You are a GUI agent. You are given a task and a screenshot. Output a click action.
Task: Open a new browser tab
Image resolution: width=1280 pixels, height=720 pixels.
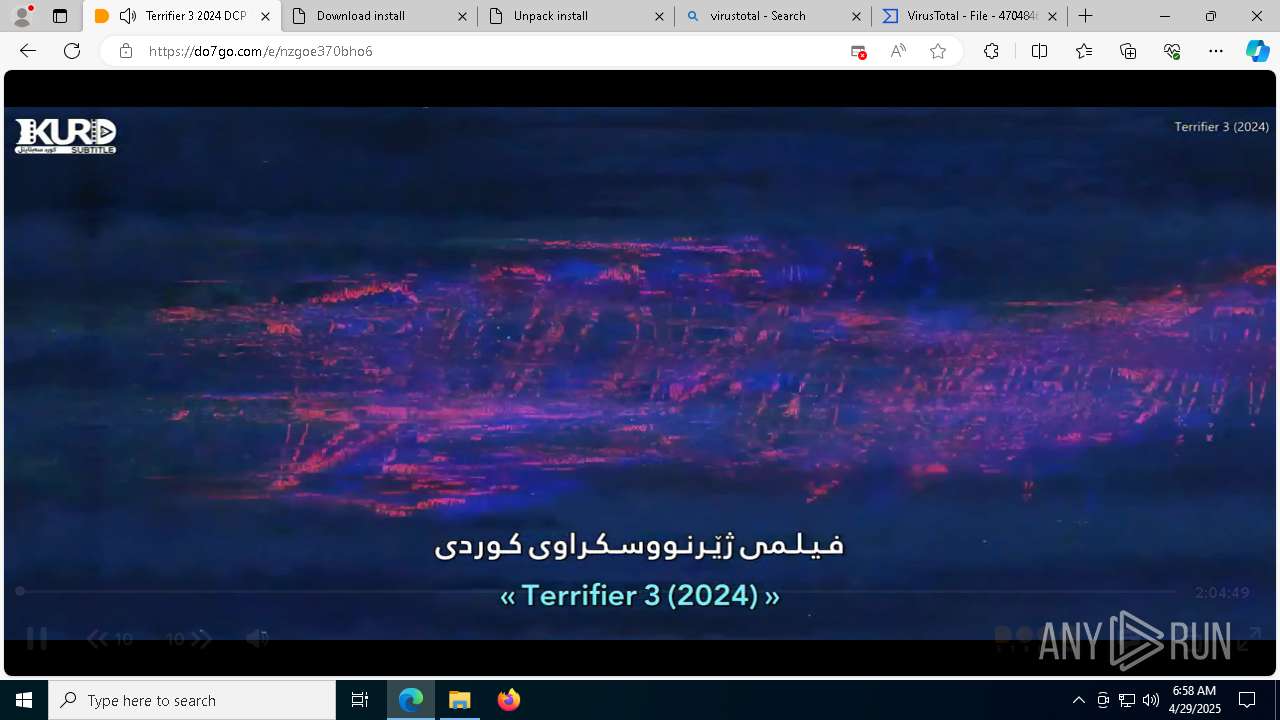pos(1085,16)
